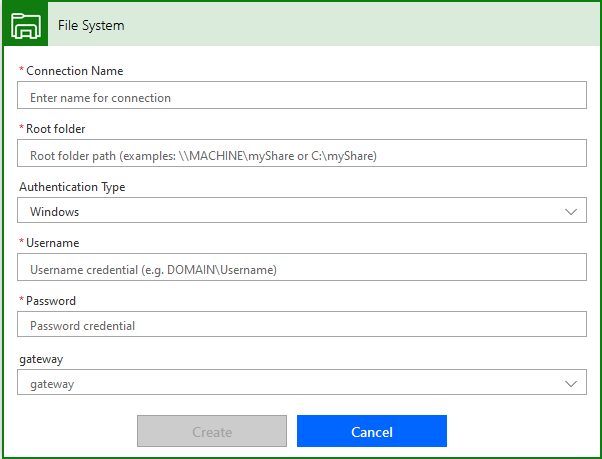602x459 pixels.
Task: Cancel the File System connection dialog
Action: point(371,432)
